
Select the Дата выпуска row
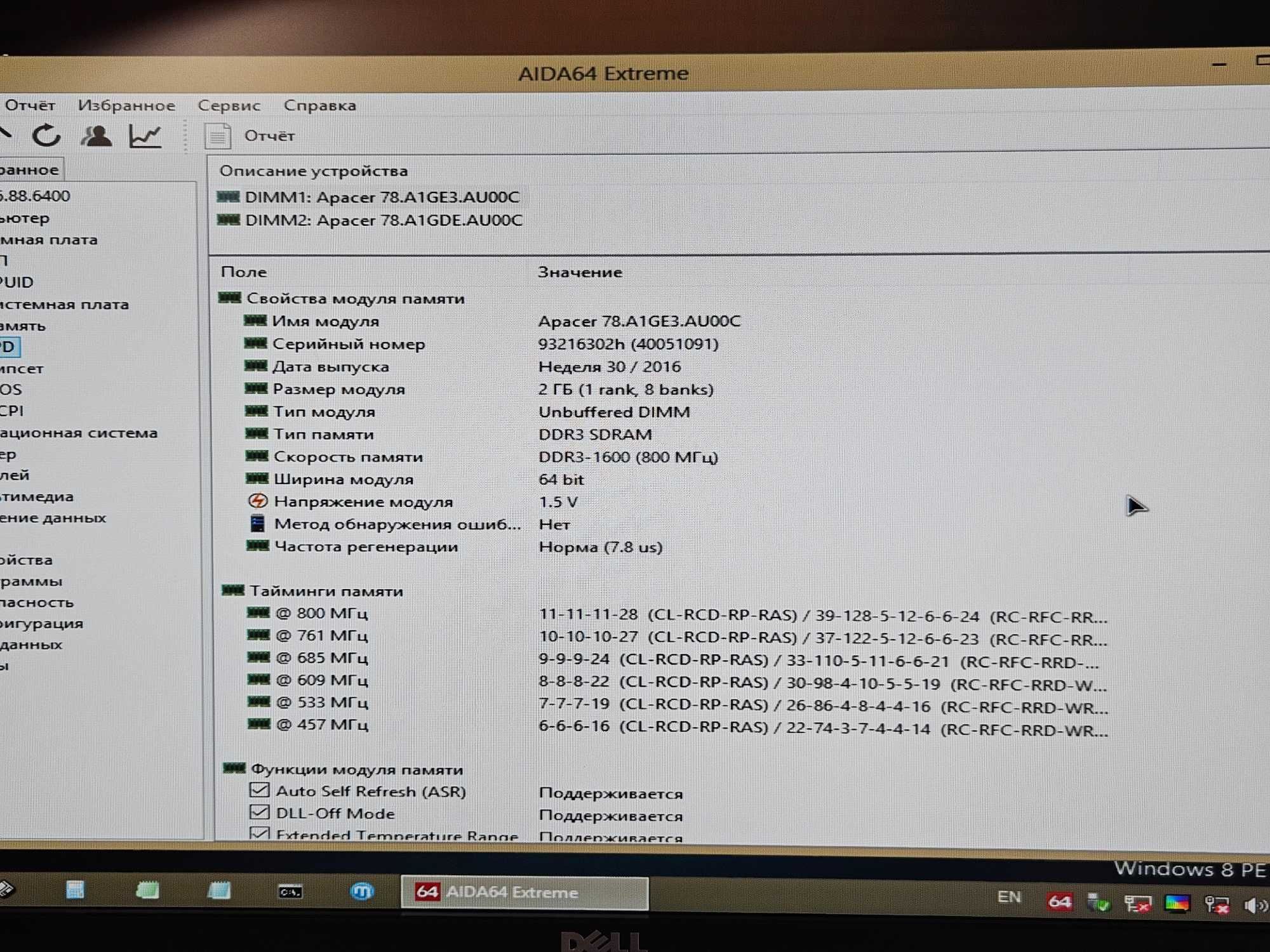462,366
